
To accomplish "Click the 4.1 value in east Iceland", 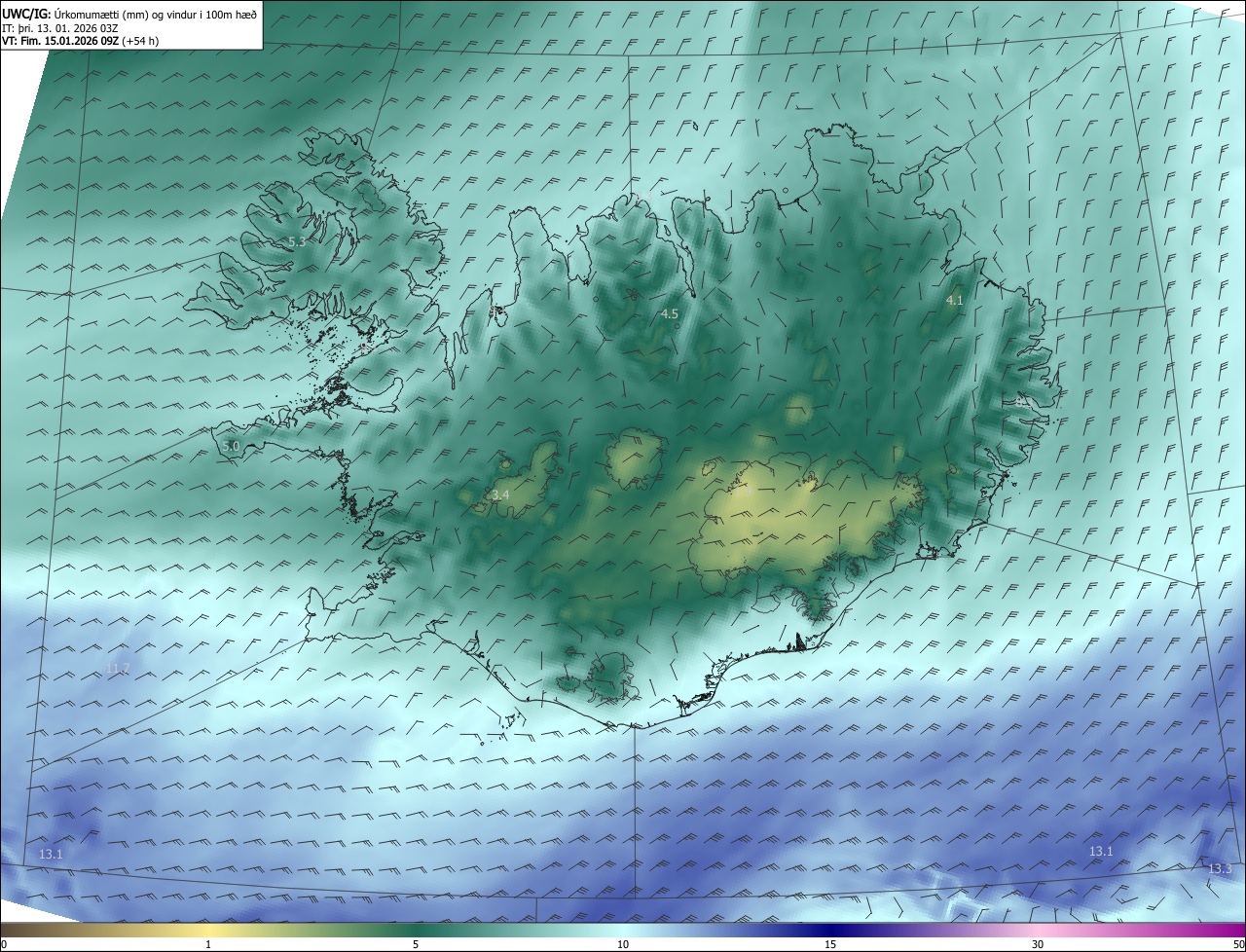I will pyautogui.click(x=955, y=301).
